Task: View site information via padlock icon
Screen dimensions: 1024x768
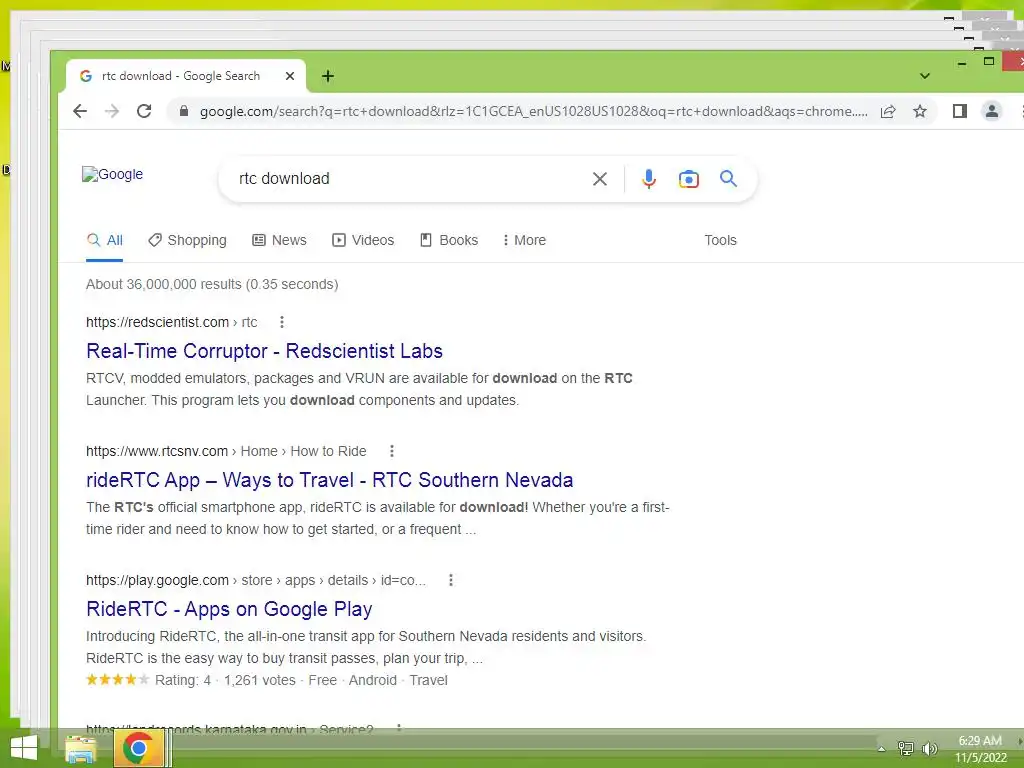Action: coord(184,111)
